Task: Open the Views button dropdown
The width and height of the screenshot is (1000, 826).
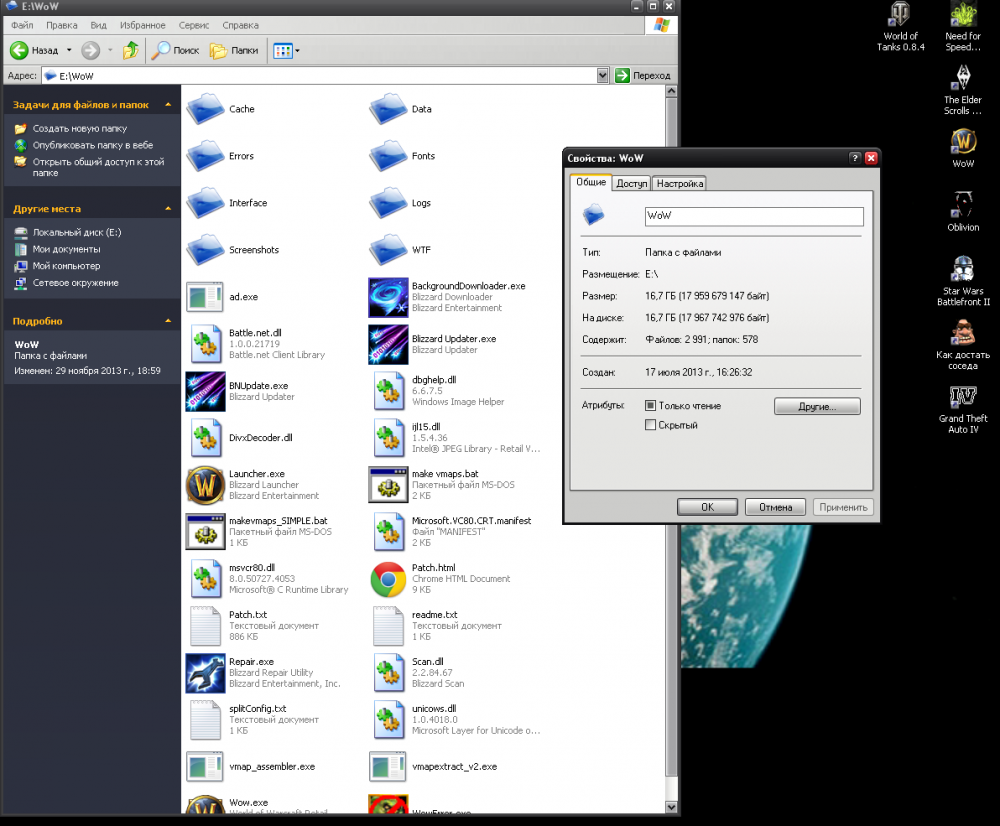Action: [297, 50]
